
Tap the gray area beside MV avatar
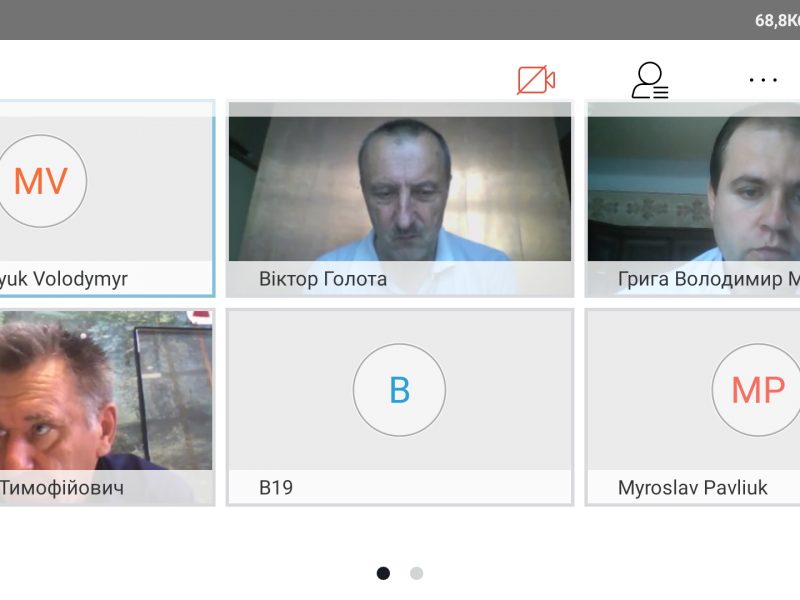tap(150, 182)
